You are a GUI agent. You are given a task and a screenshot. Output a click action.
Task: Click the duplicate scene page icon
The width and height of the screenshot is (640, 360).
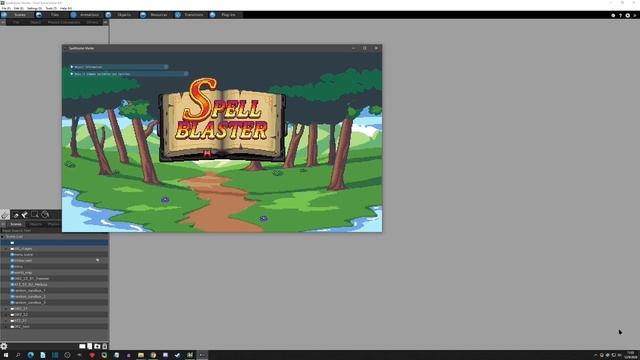click(90, 346)
